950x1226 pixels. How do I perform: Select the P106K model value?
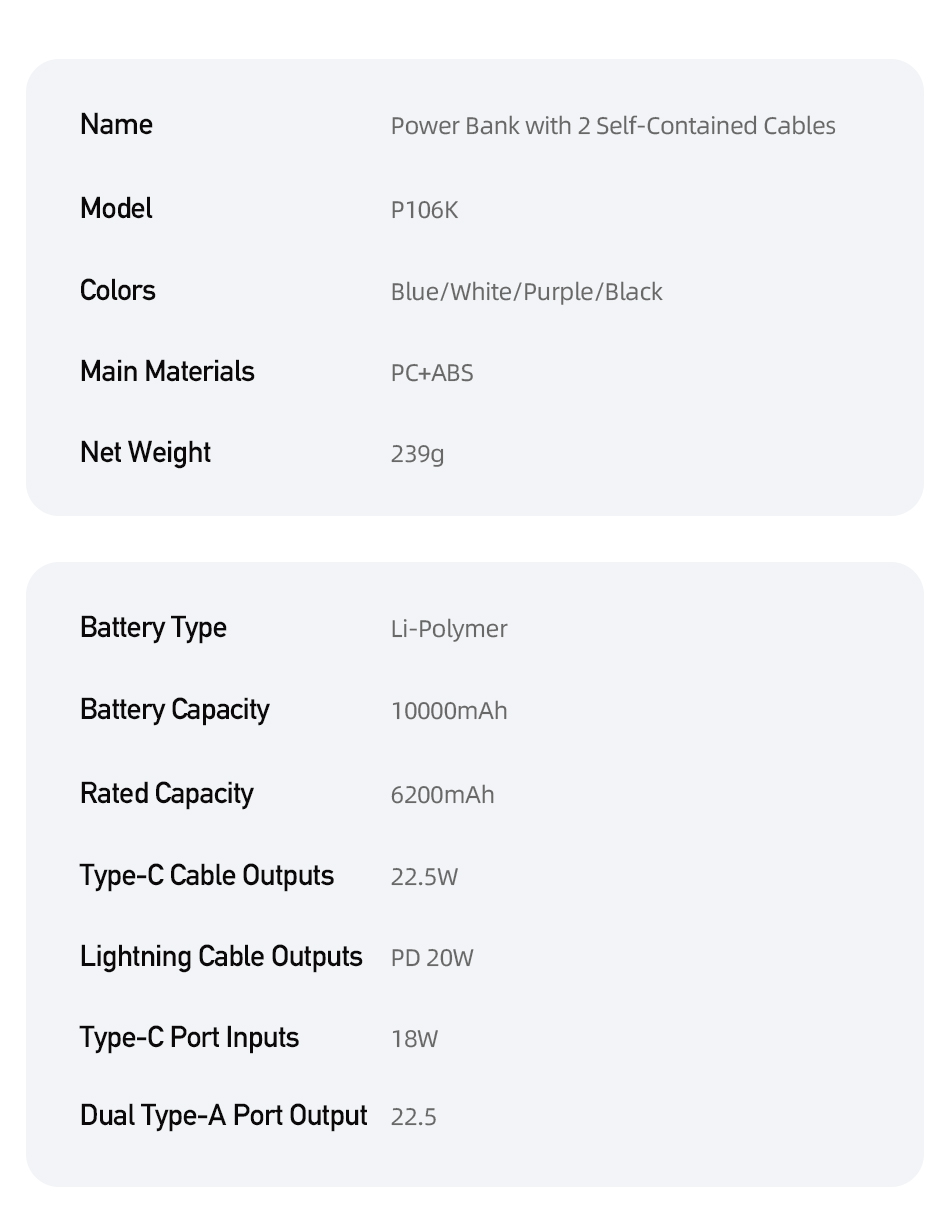tap(424, 210)
